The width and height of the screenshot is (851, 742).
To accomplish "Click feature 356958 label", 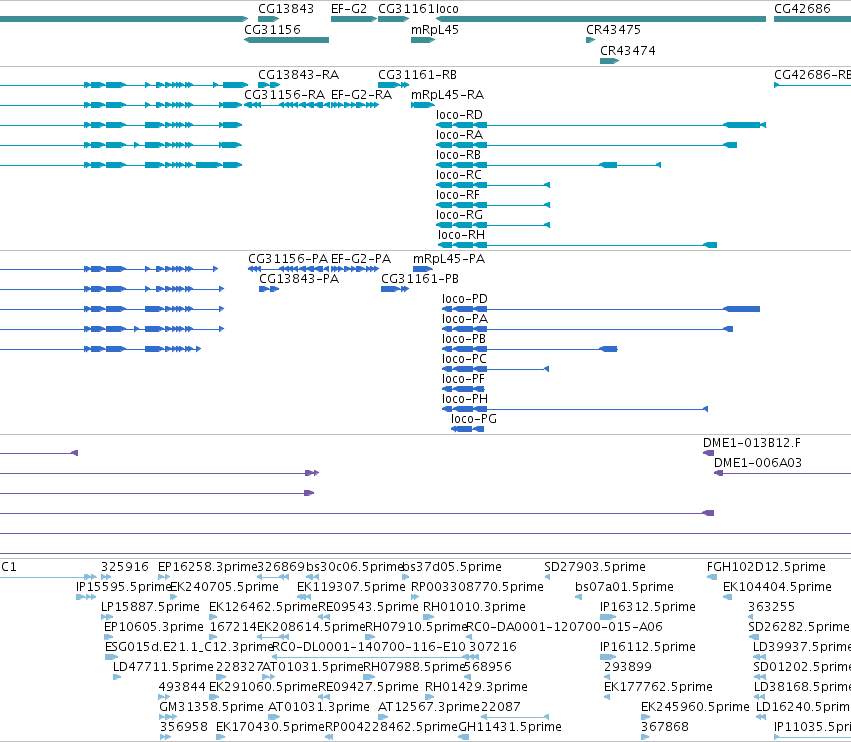I will 183,727.
